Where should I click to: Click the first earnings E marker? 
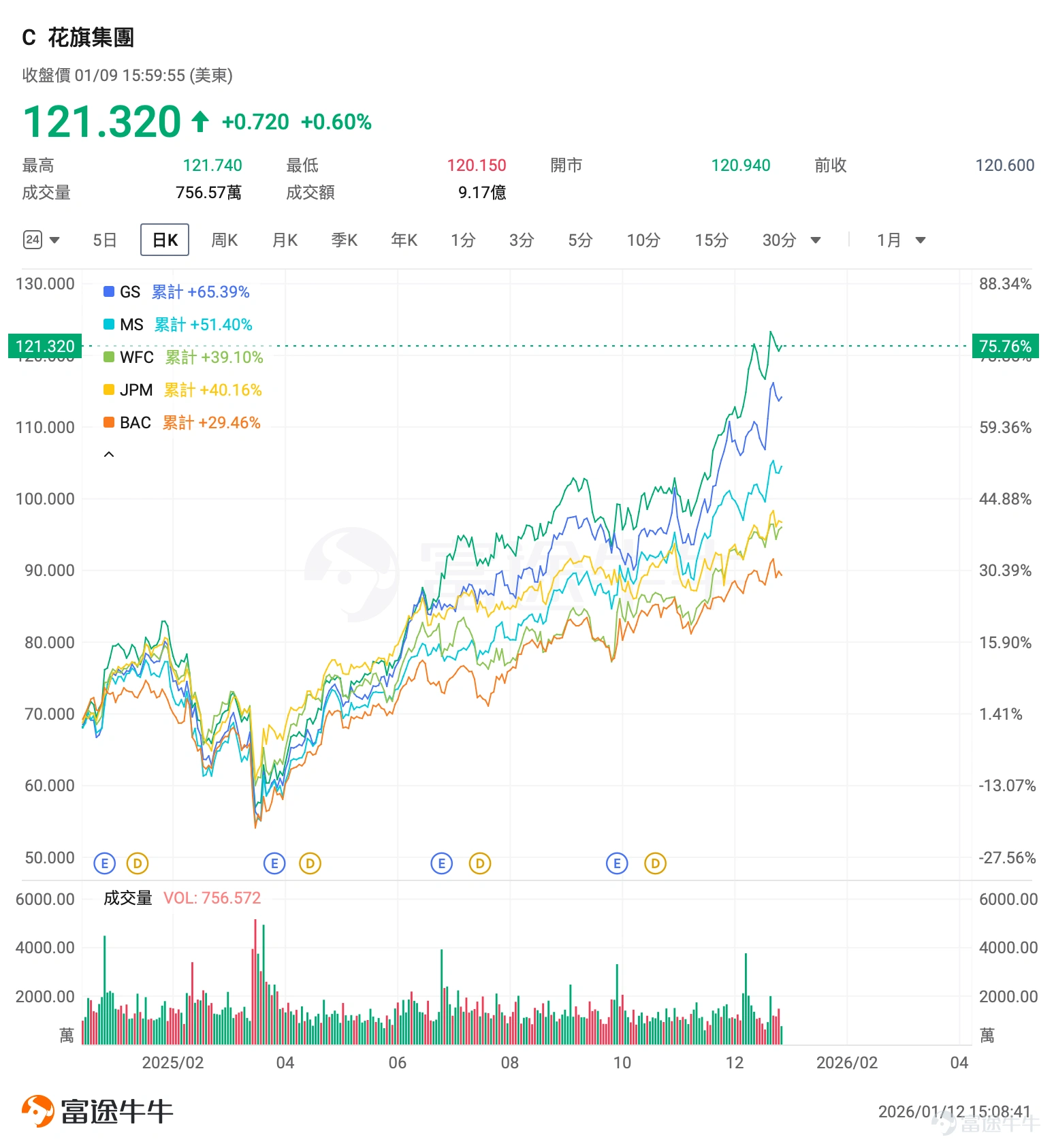104,863
